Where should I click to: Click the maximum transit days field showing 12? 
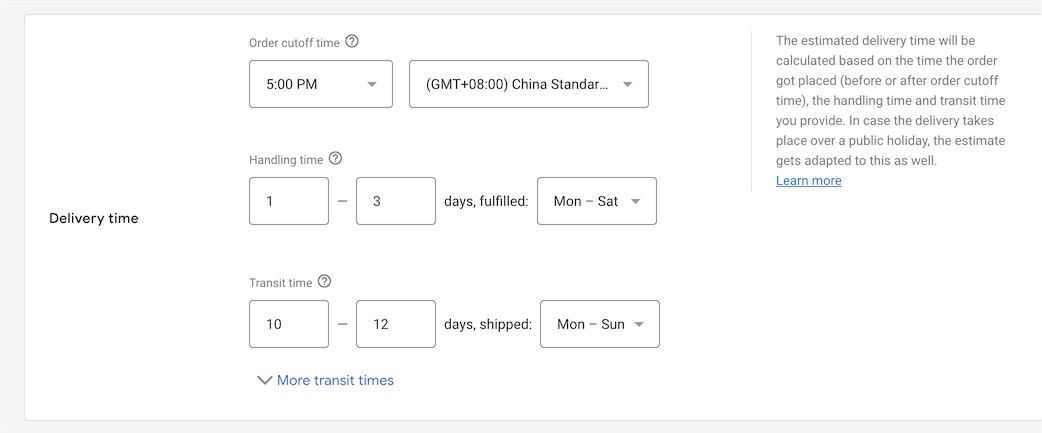[395, 324]
